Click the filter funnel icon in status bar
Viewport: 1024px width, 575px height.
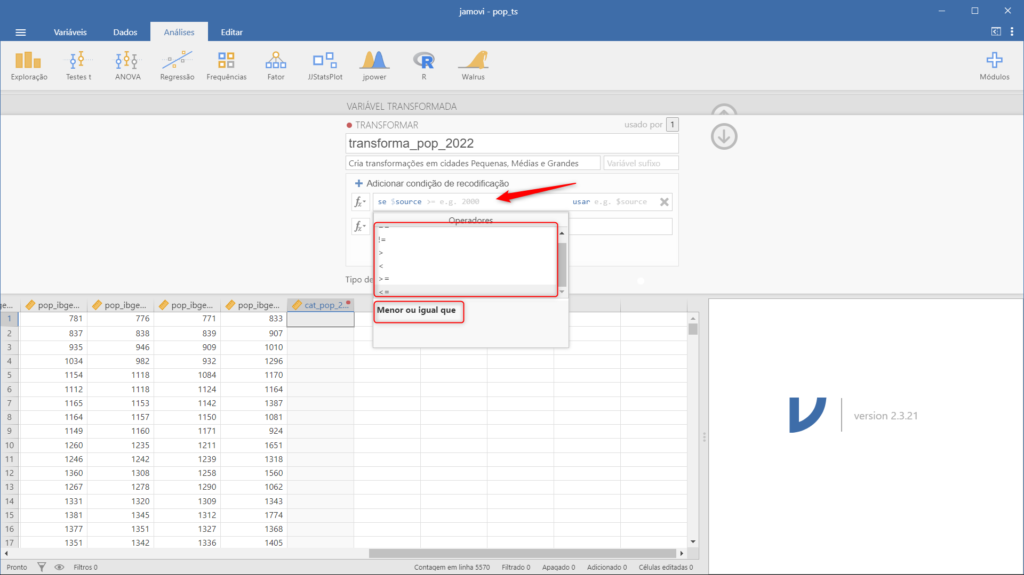click(x=41, y=567)
